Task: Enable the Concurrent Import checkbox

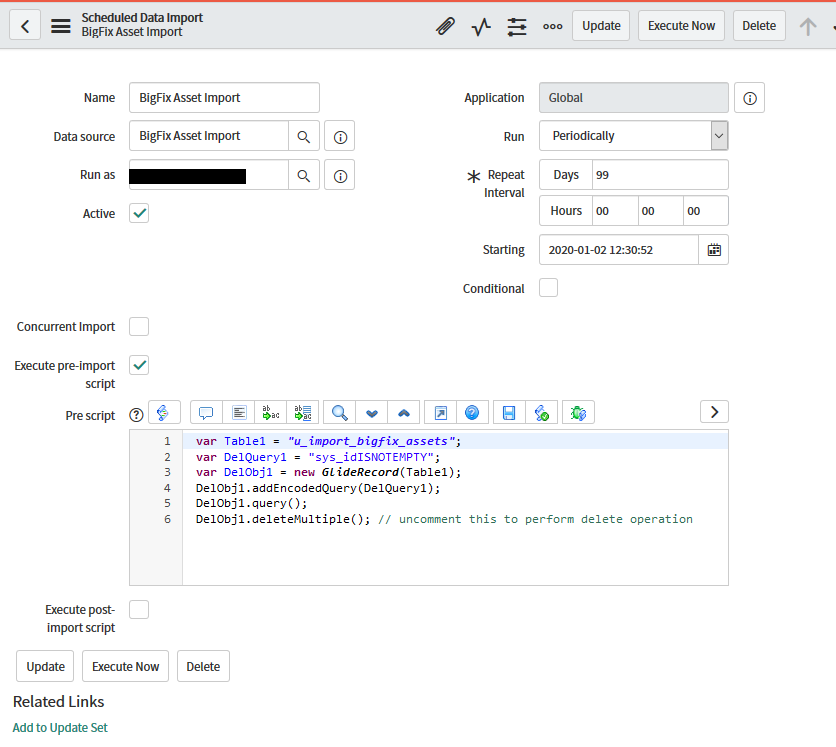Action: (x=139, y=326)
